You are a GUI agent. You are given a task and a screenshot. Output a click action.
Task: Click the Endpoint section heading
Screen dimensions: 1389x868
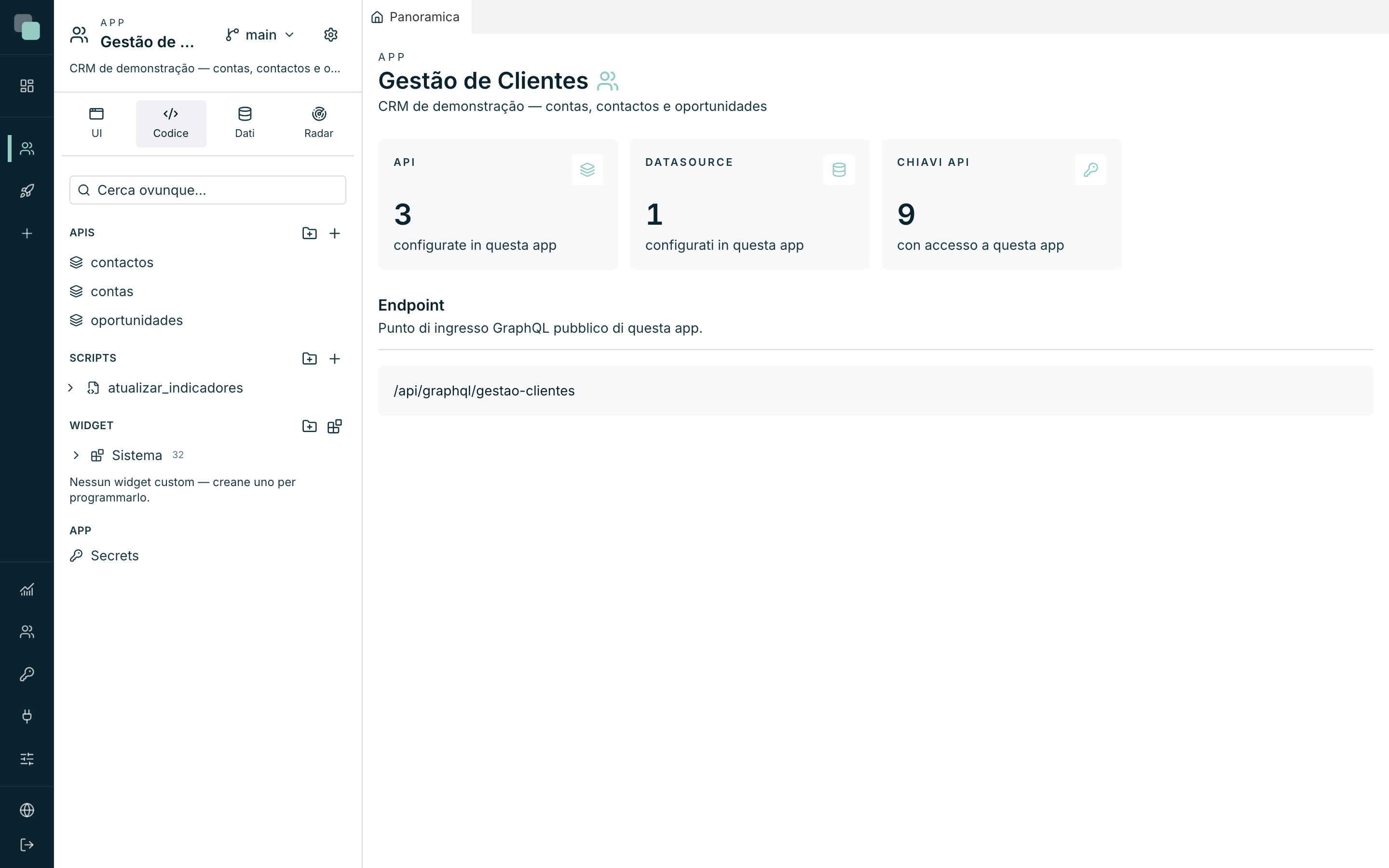(x=411, y=305)
